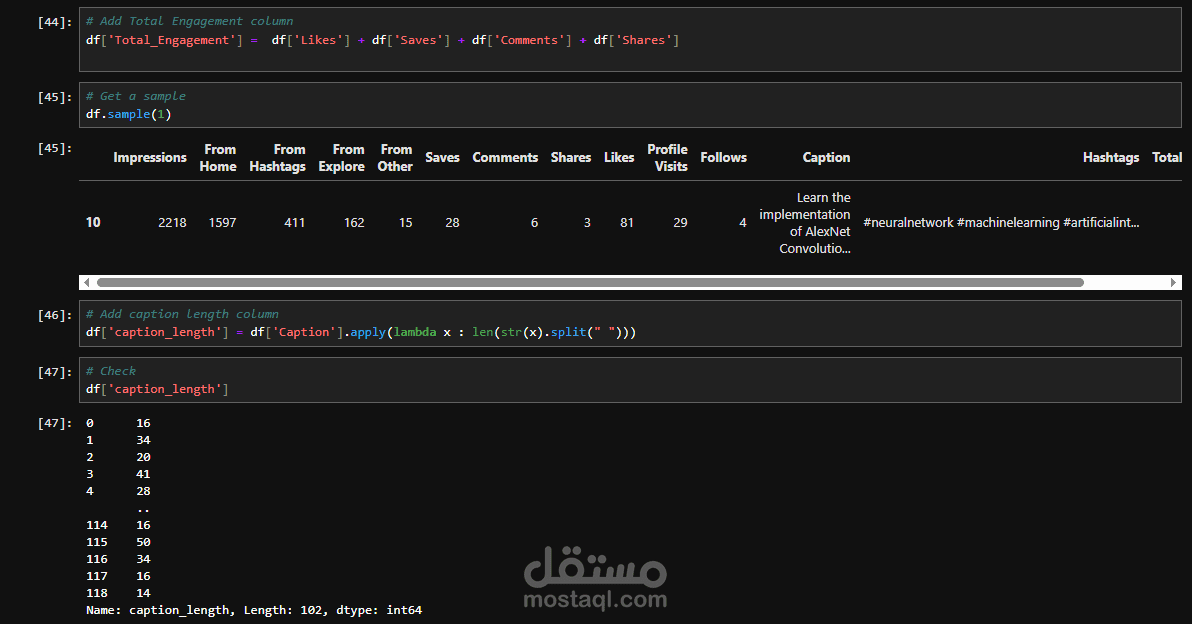This screenshot has width=1192, height=624.
Task: Click the Profile Visits column header
Action: coord(667,158)
